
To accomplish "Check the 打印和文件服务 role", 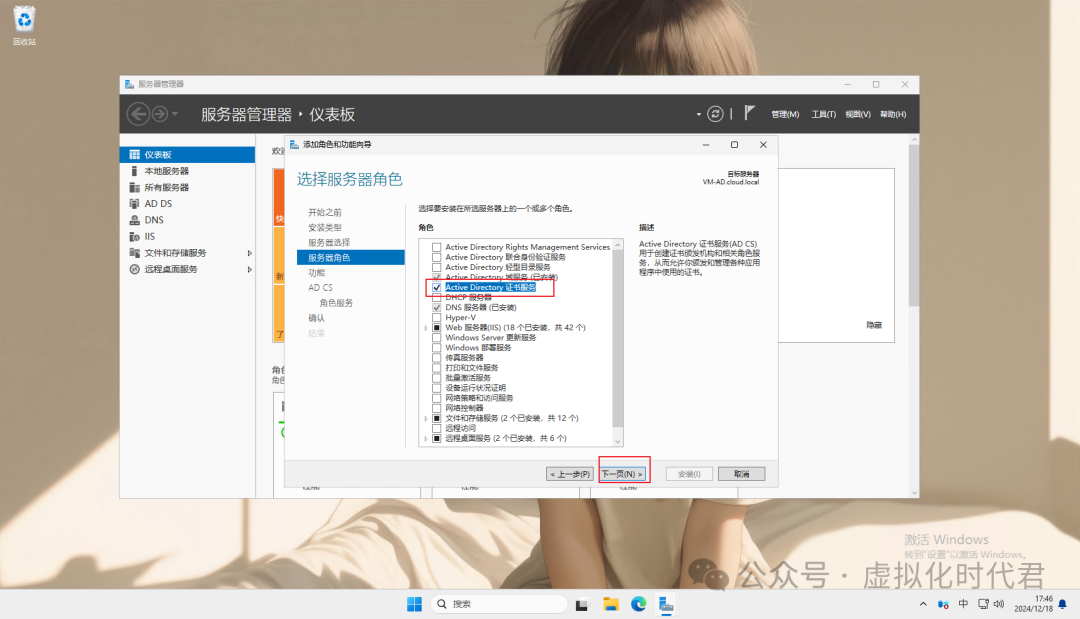I will point(436,368).
